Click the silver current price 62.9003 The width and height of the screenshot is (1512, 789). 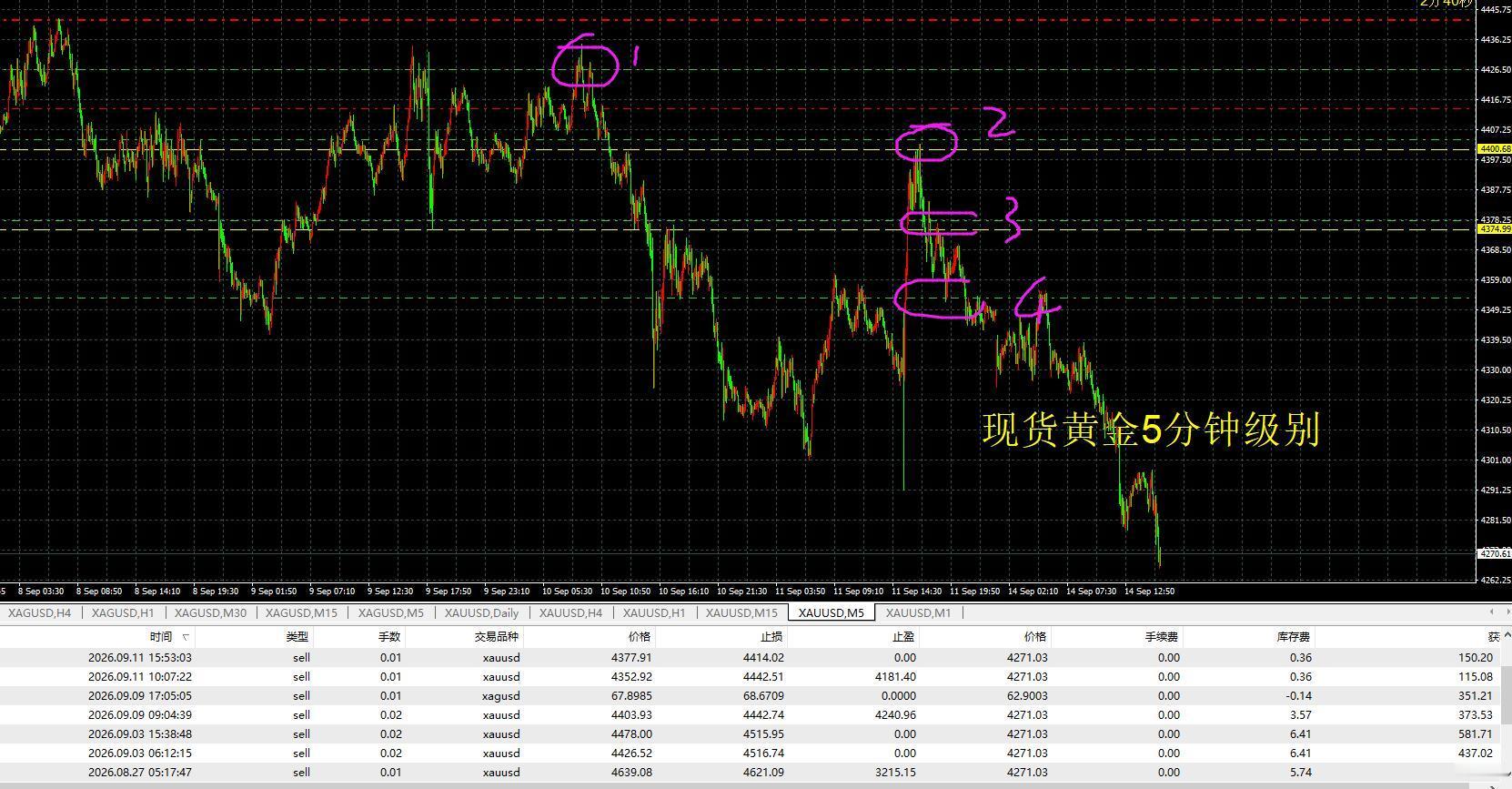point(1027,695)
